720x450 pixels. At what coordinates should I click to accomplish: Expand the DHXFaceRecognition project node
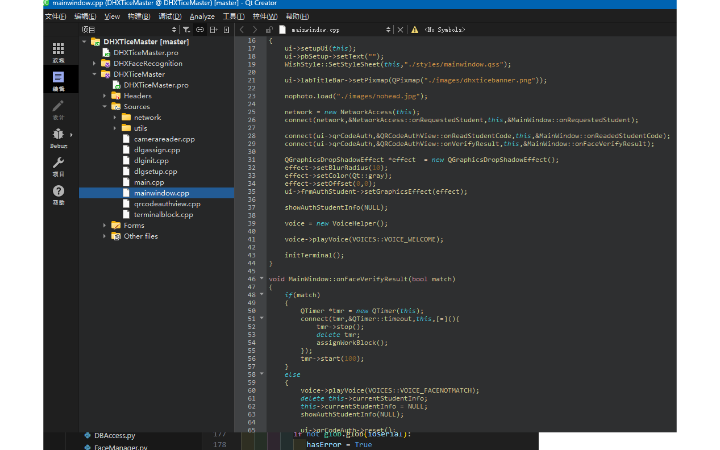[x=95, y=63]
